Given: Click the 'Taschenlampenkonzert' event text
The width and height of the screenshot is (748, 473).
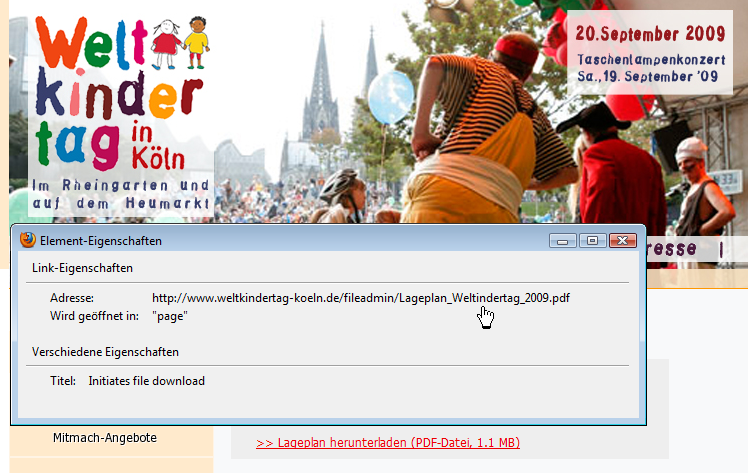Looking at the screenshot, I should click(651, 60).
